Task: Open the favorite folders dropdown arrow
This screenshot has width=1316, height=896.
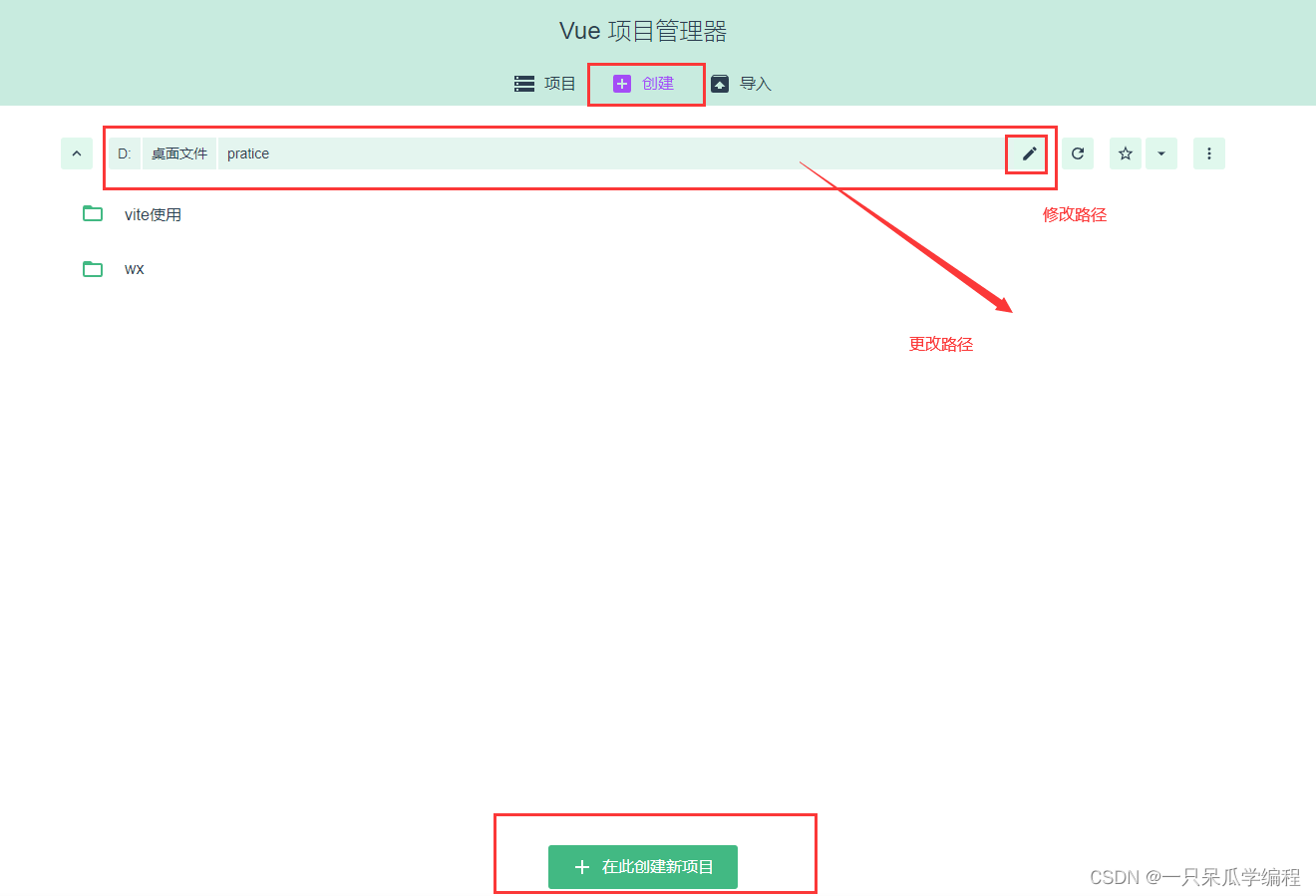Action: (x=1161, y=153)
